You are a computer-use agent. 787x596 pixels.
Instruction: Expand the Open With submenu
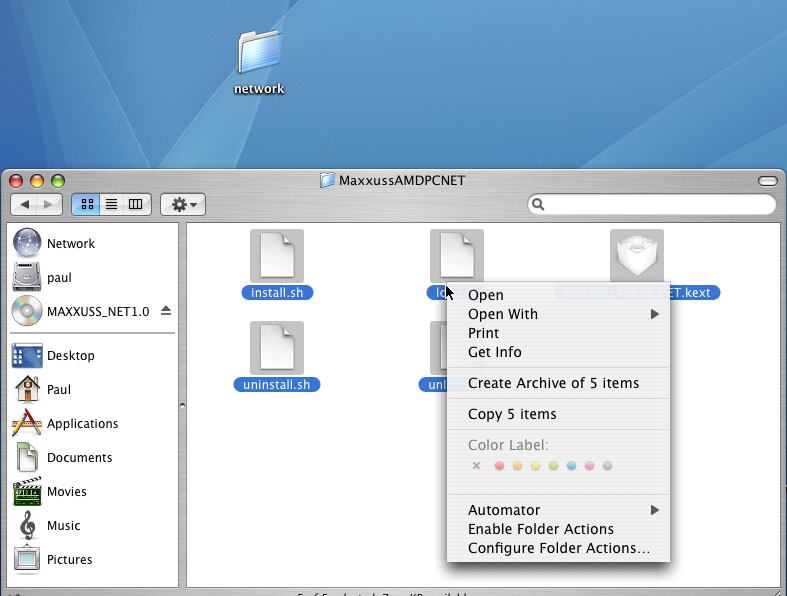tap(558, 314)
